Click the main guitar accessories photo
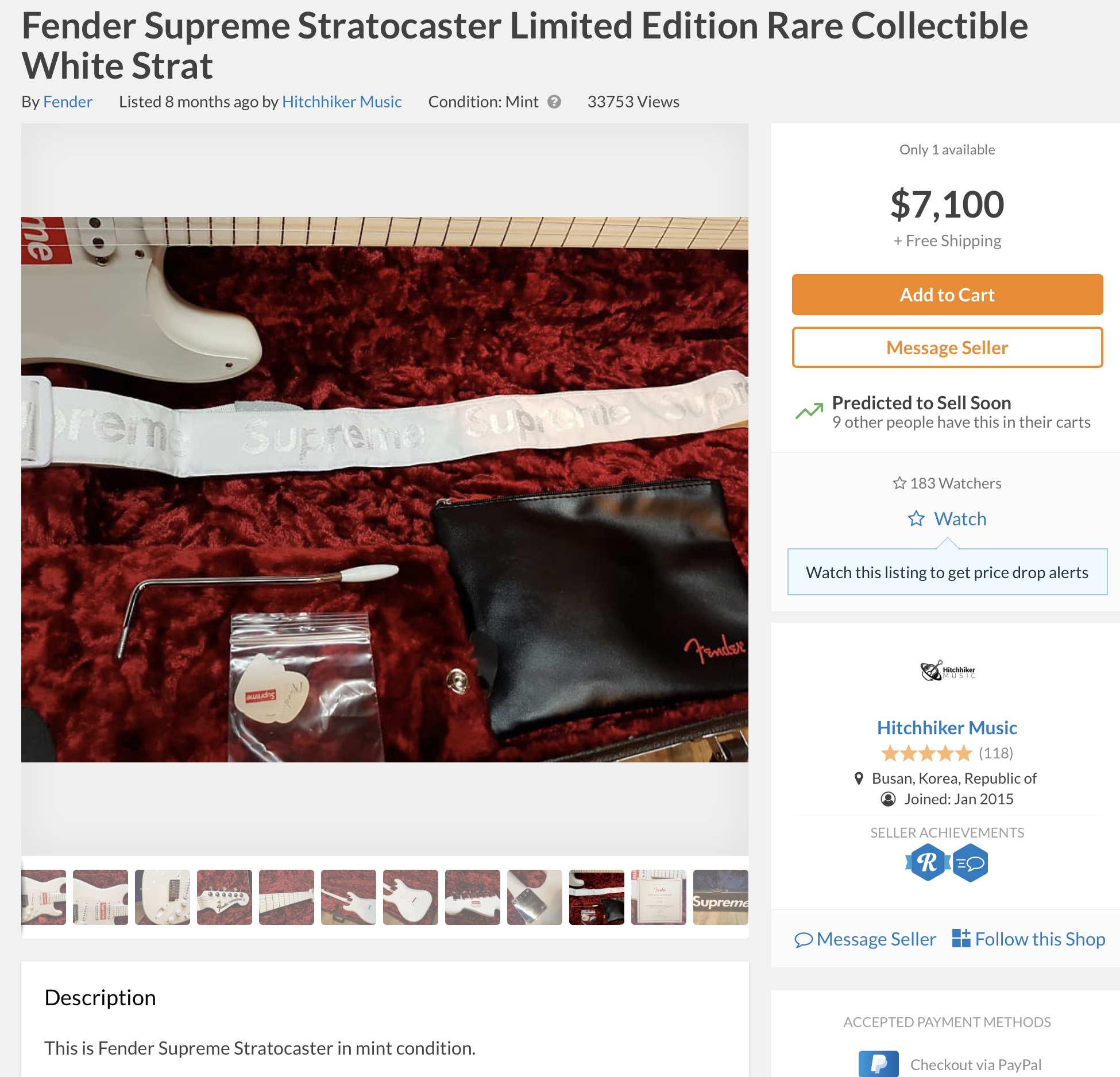This screenshot has height=1077, width=1120. click(385, 489)
